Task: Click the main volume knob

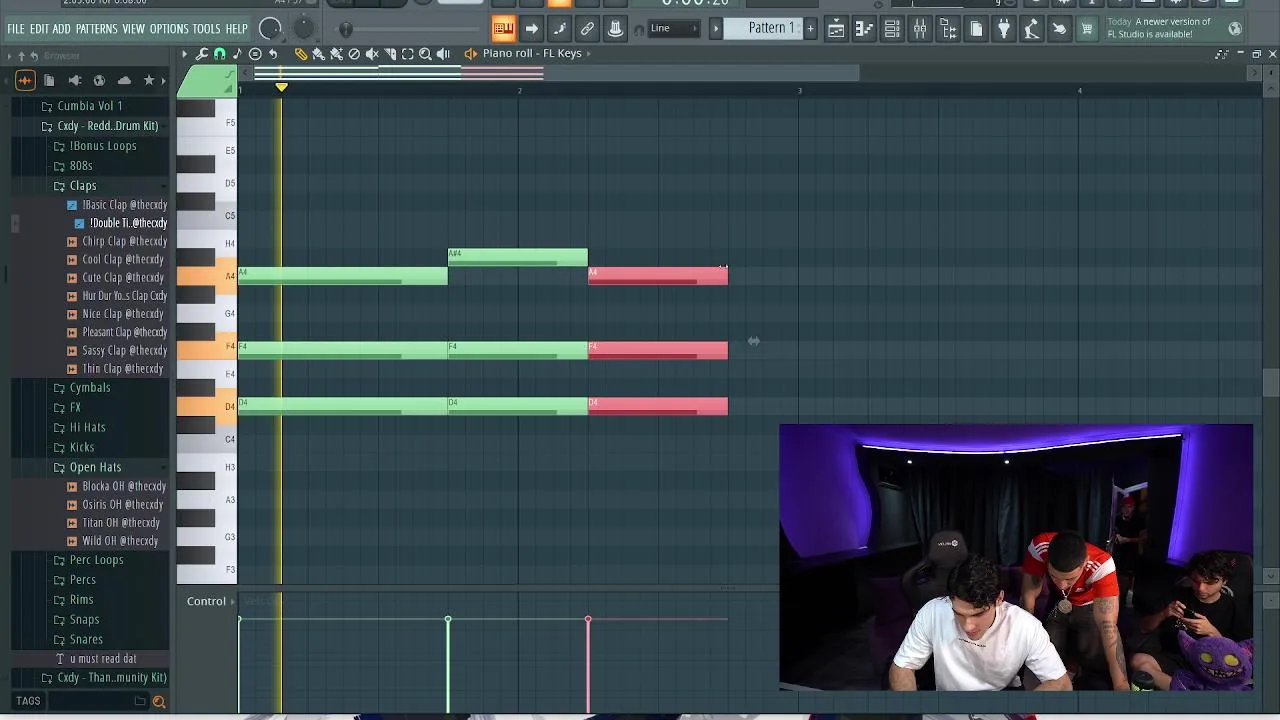Action: point(270,28)
